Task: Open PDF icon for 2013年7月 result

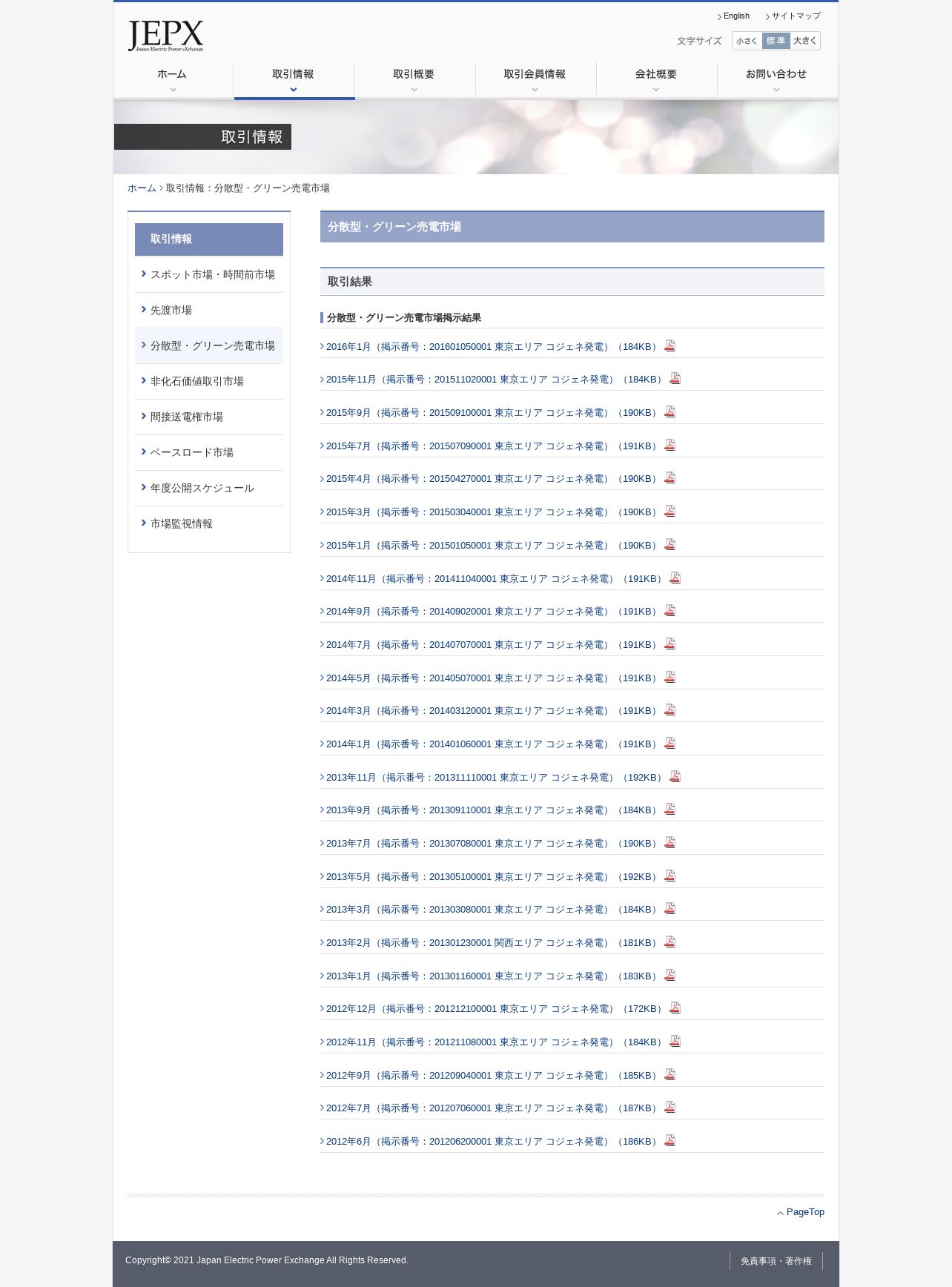Action: (x=670, y=842)
